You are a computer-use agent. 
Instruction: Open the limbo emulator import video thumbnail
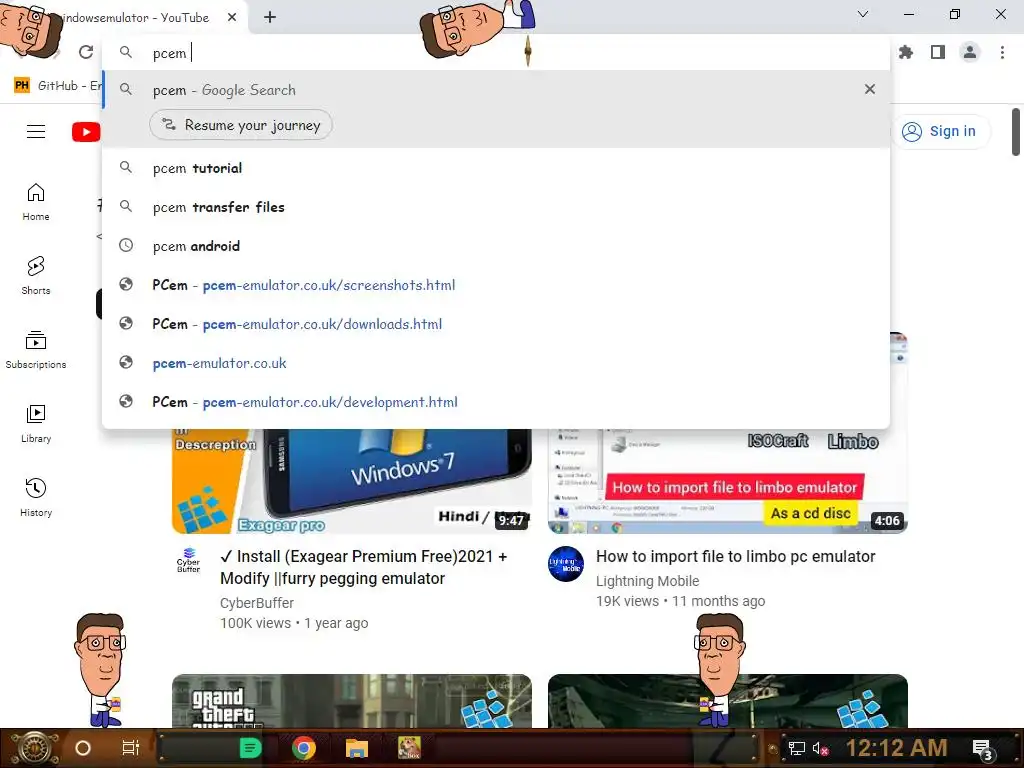pyautogui.click(x=728, y=481)
